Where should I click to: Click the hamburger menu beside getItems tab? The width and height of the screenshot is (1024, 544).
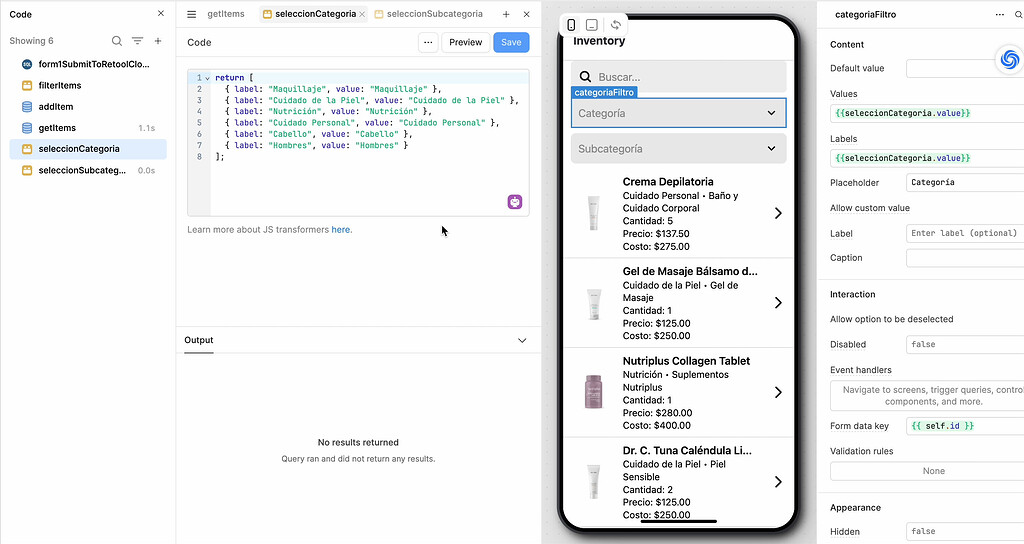click(x=192, y=14)
